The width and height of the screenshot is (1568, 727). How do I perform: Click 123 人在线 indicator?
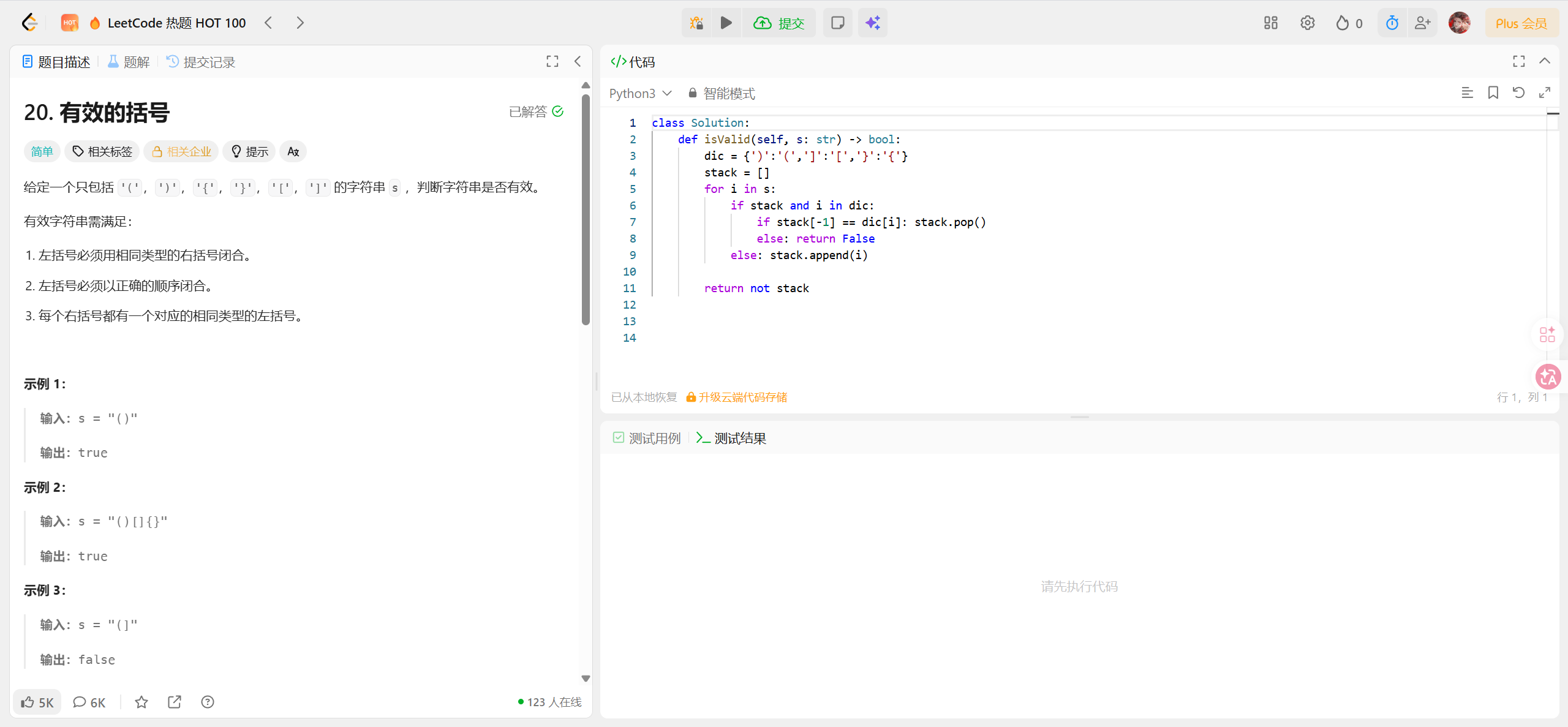tap(549, 702)
